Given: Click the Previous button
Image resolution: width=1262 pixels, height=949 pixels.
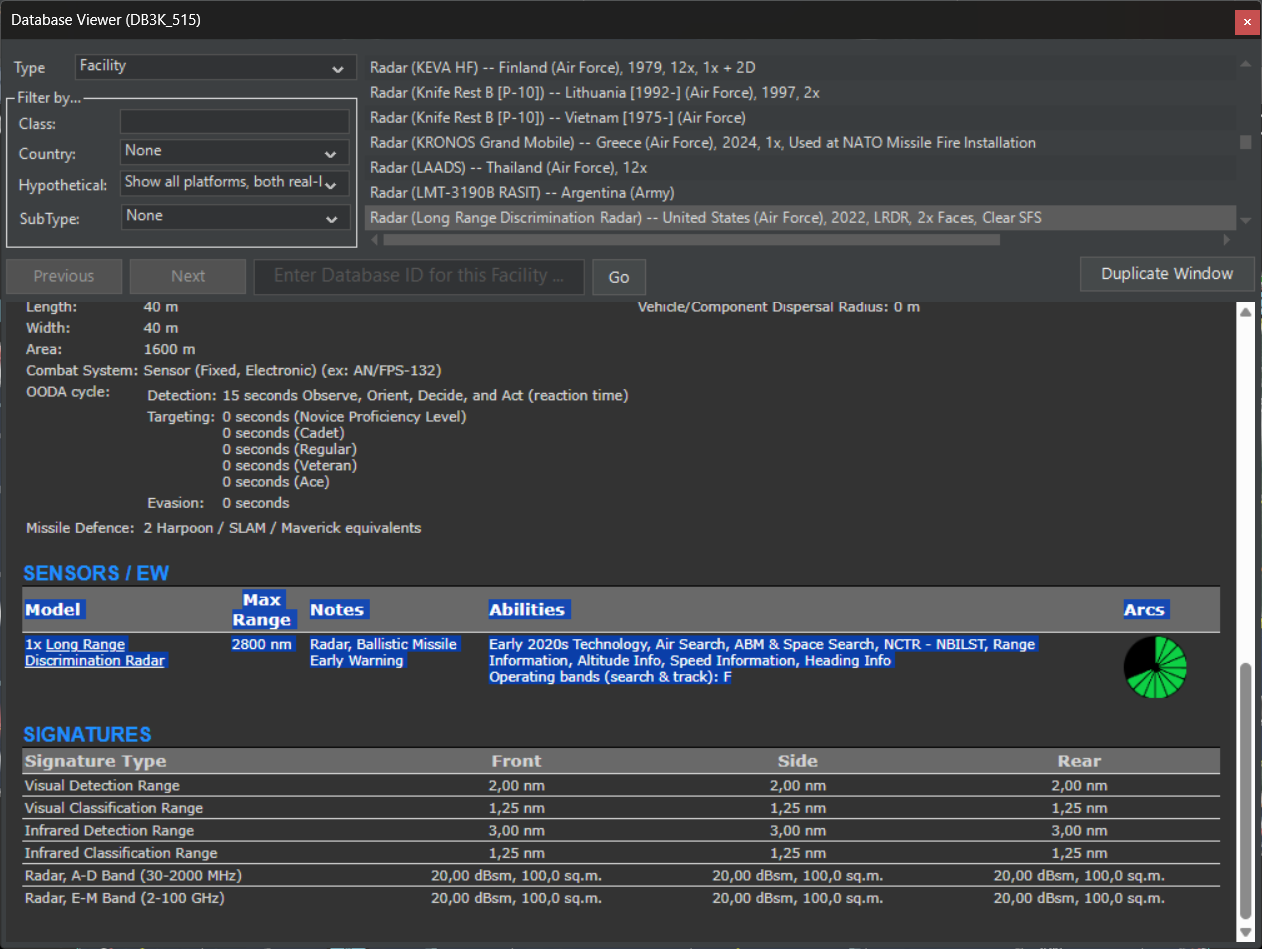Looking at the screenshot, I should pos(64,276).
